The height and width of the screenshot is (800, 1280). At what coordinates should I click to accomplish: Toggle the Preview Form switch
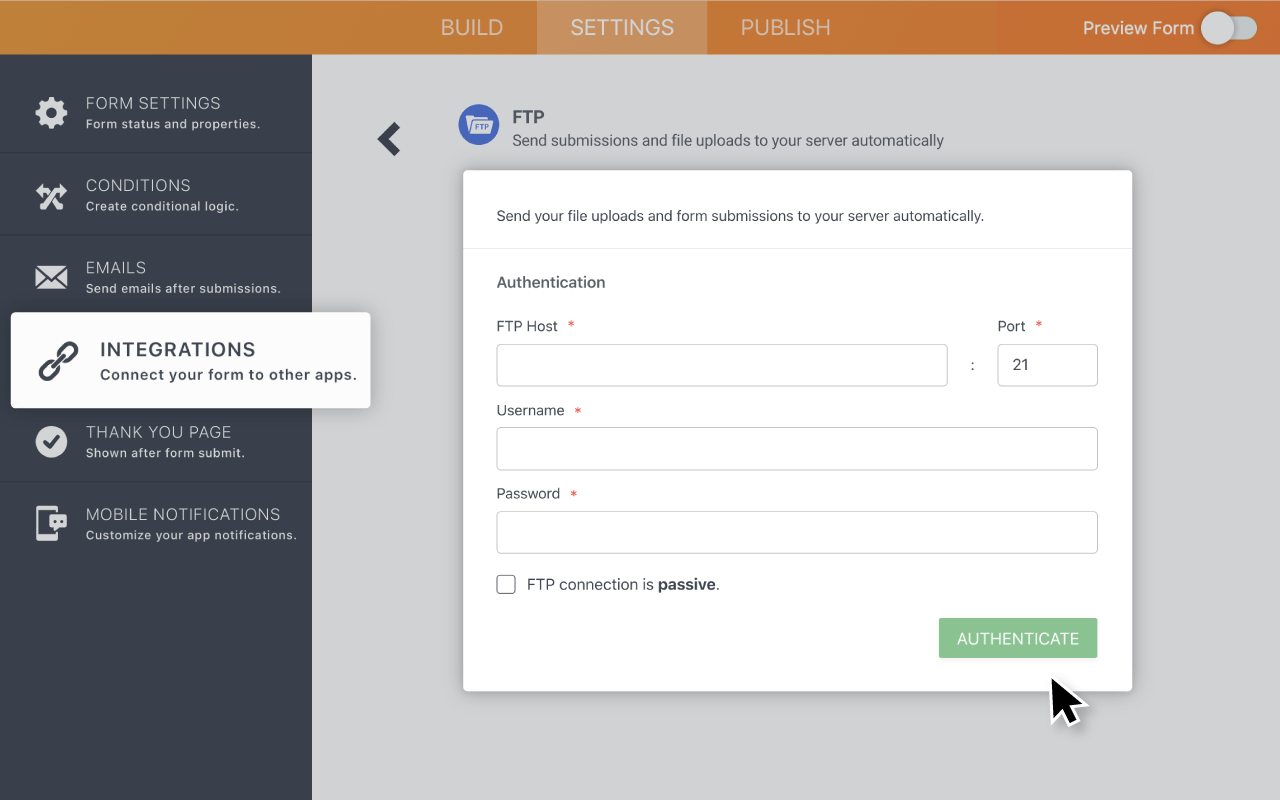point(1228,28)
